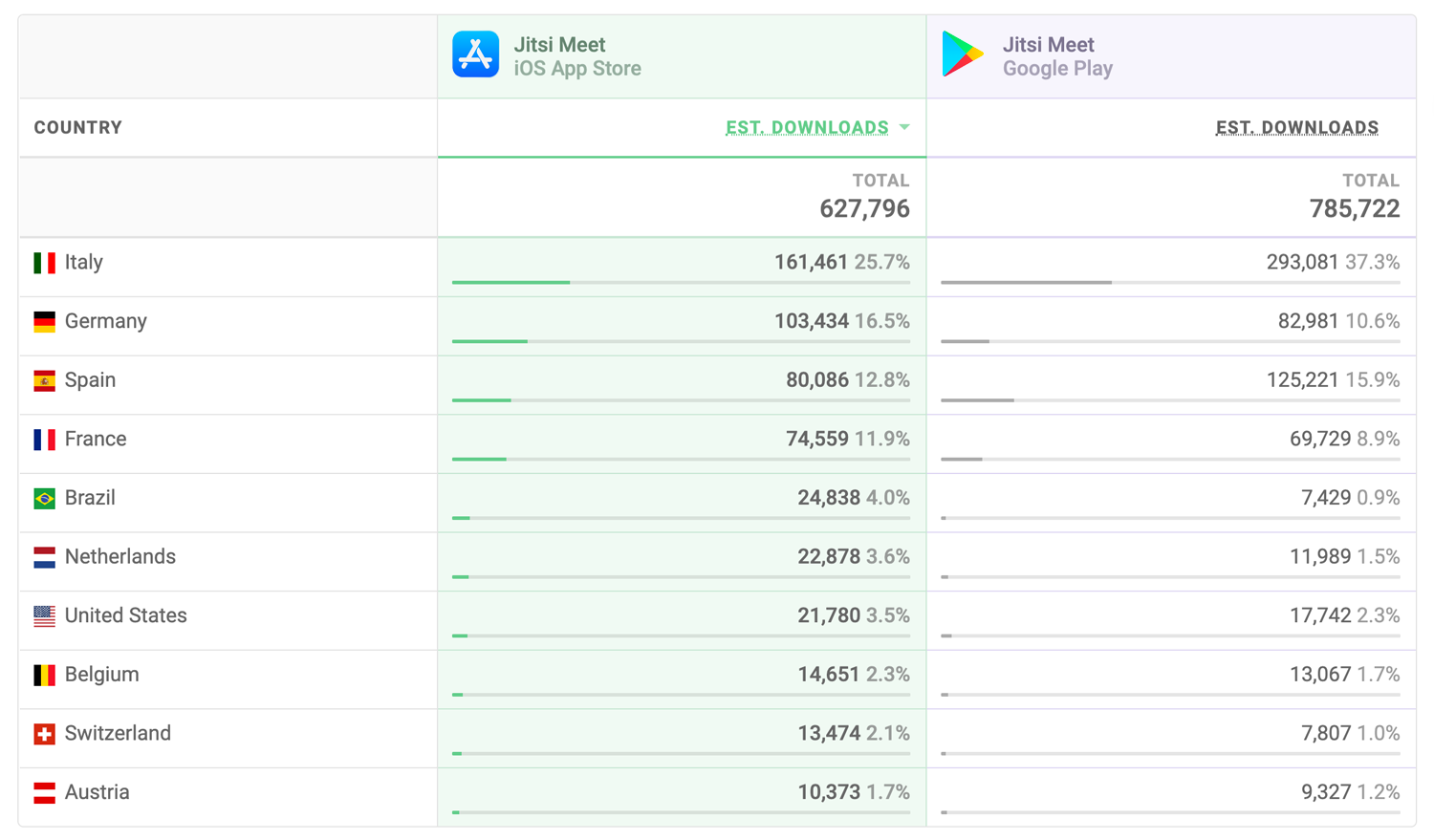Select the Belgium country name
The image size is (1434, 840).
102,675
